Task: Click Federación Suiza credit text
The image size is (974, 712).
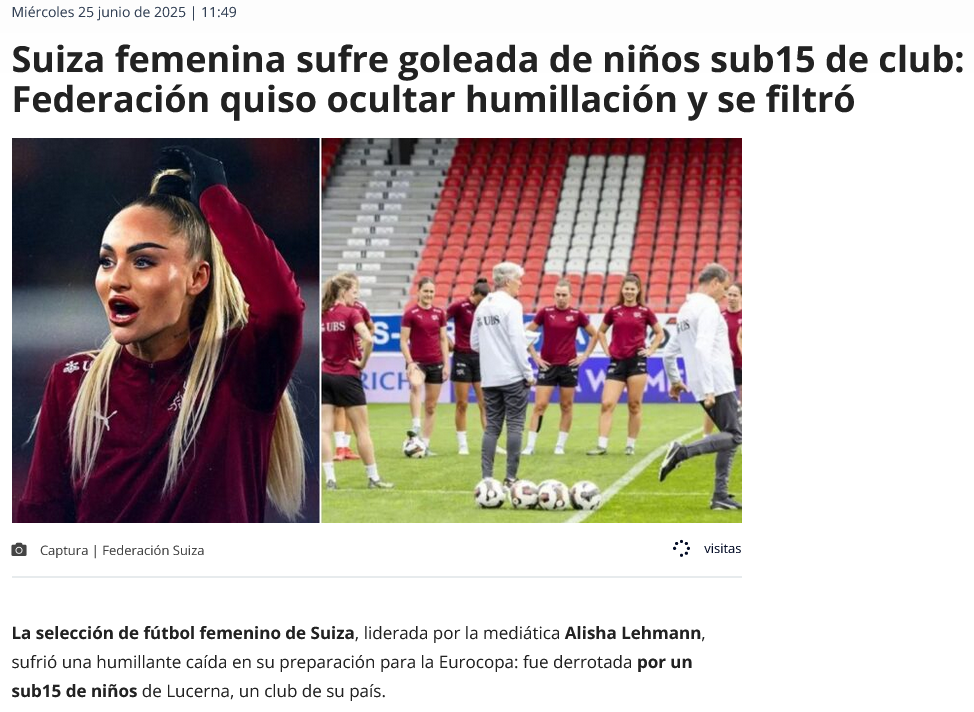Action: coord(153,550)
